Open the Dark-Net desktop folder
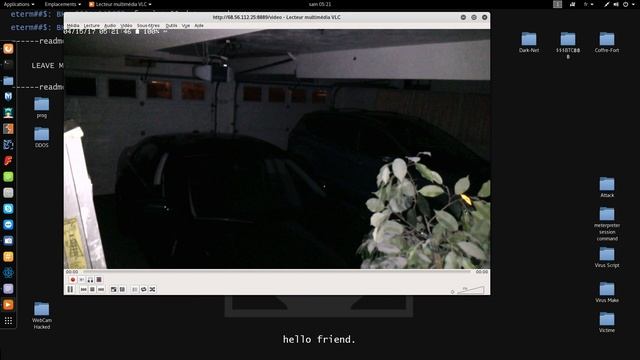Image resolution: width=640 pixels, height=360 pixels. 529,42
